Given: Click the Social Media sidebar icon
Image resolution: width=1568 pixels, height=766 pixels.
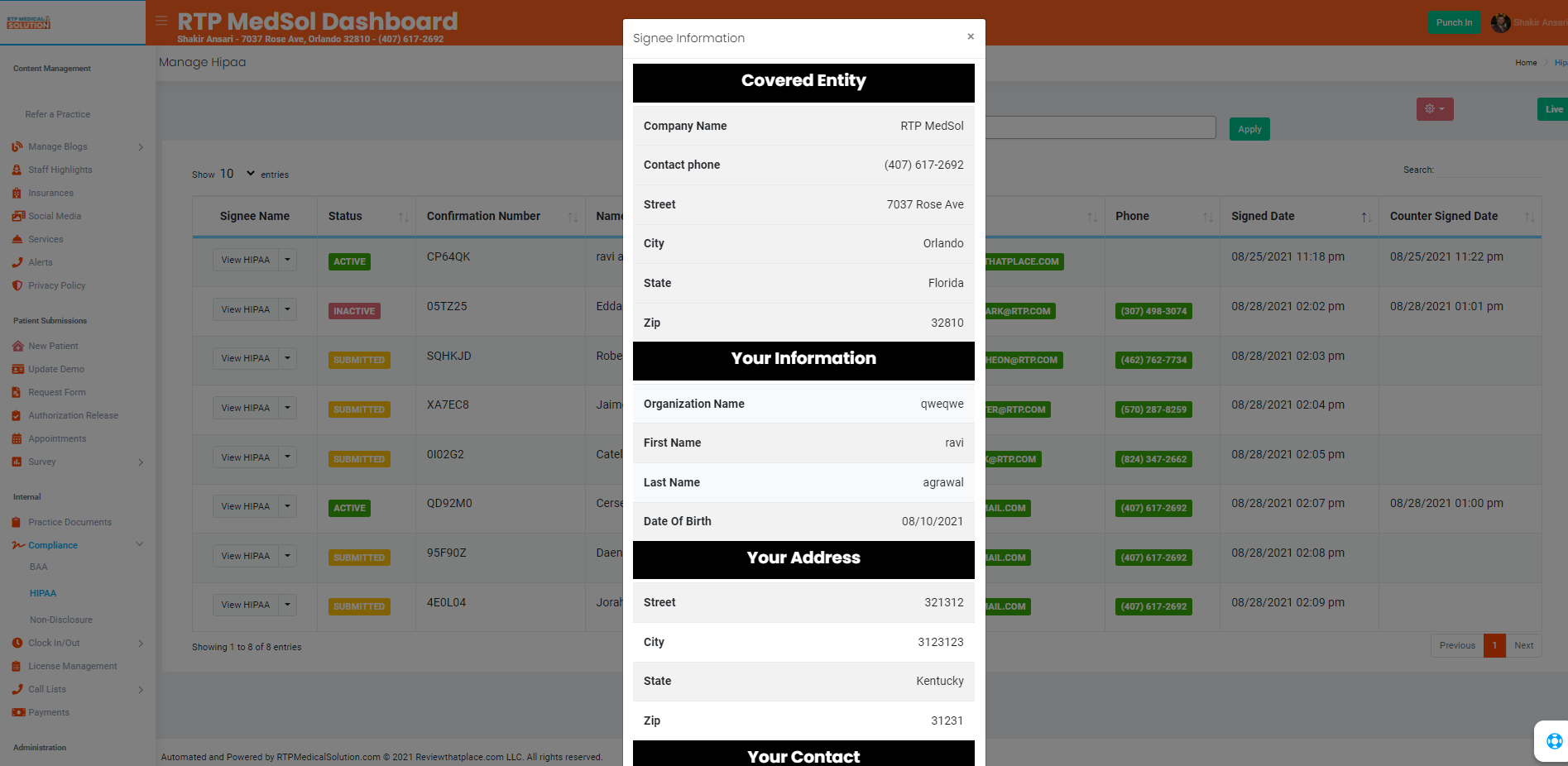Looking at the screenshot, I should coord(18,216).
